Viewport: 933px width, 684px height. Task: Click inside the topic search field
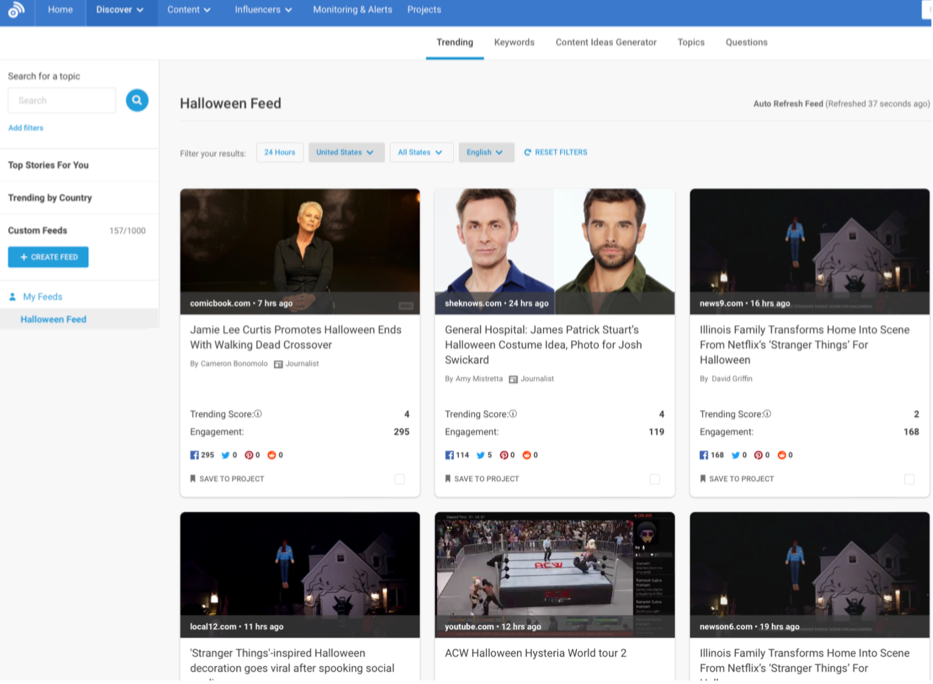pyautogui.click(x=62, y=100)
